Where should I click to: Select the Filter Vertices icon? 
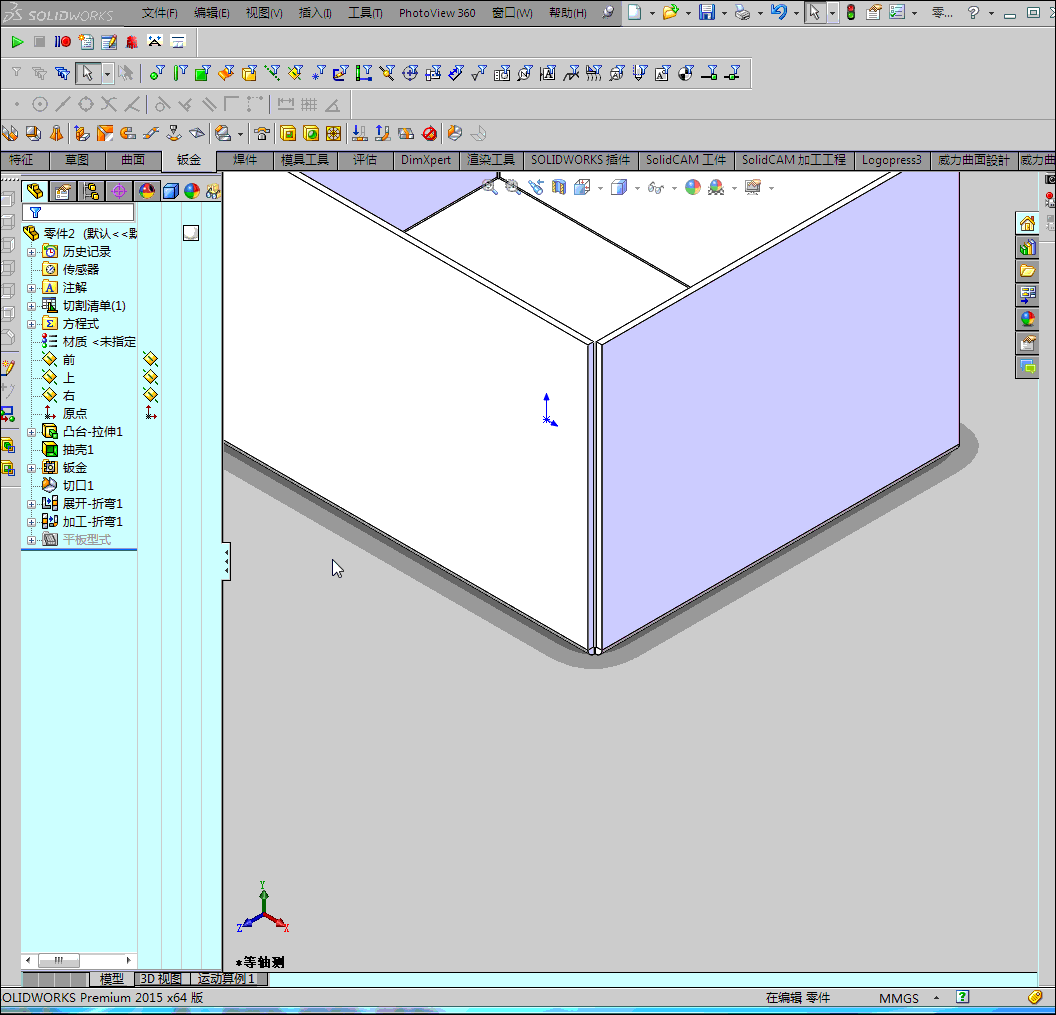157,73
